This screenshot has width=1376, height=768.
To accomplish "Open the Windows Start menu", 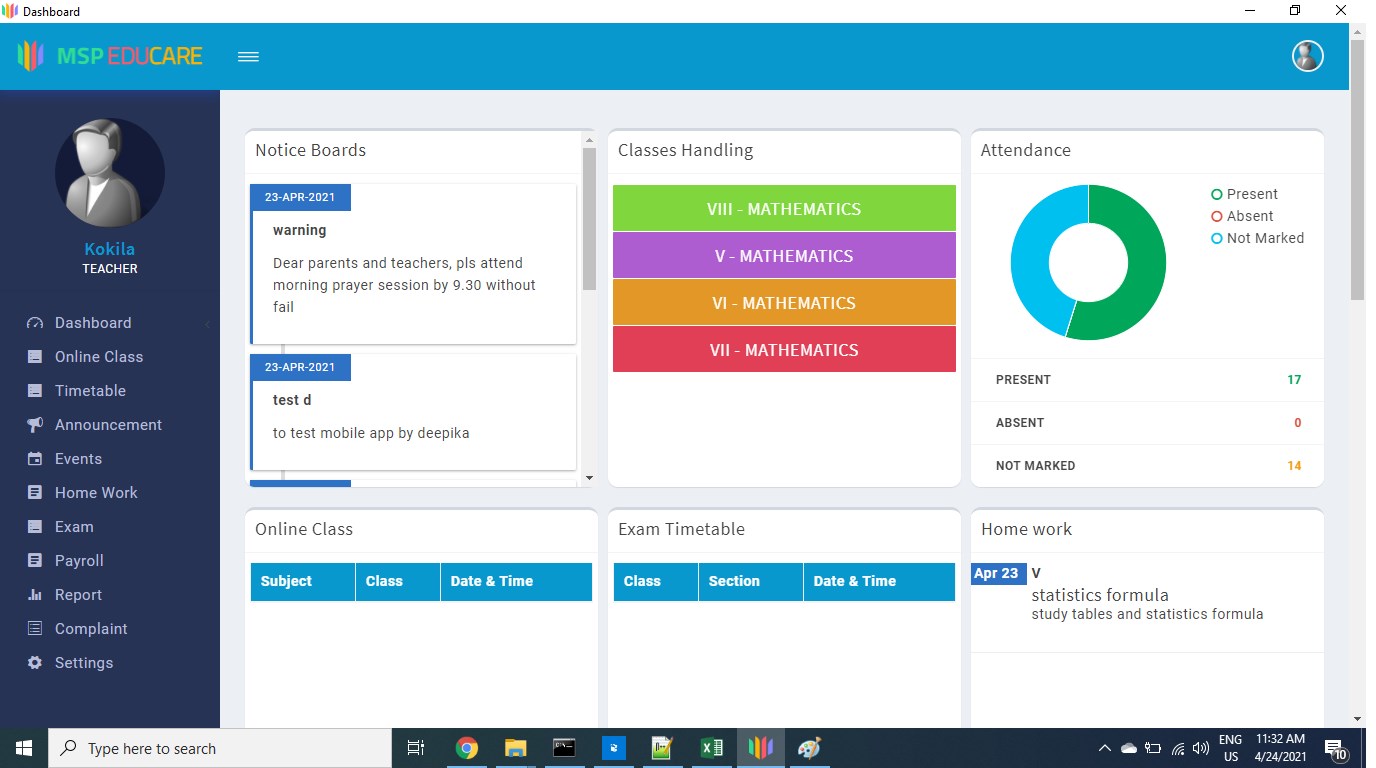I will pyautogui.click(x=24, y=748).
